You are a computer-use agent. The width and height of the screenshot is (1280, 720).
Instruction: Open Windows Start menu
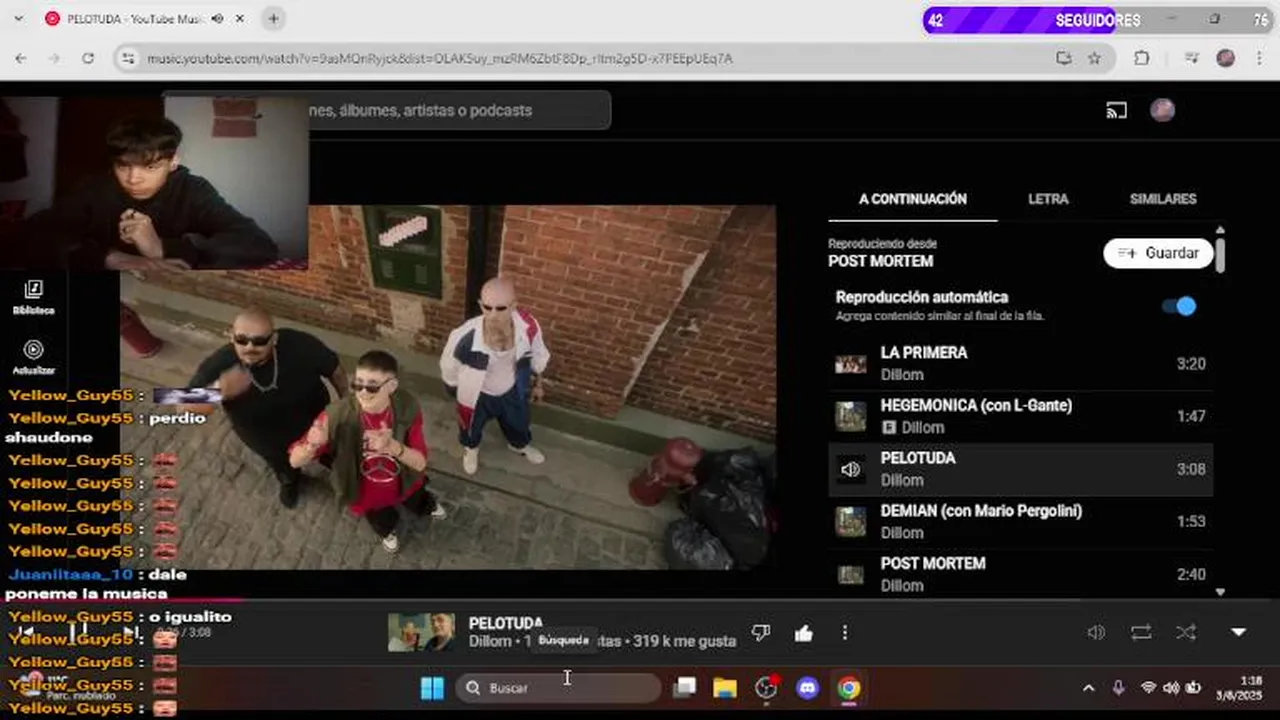(x=432, y=688)
